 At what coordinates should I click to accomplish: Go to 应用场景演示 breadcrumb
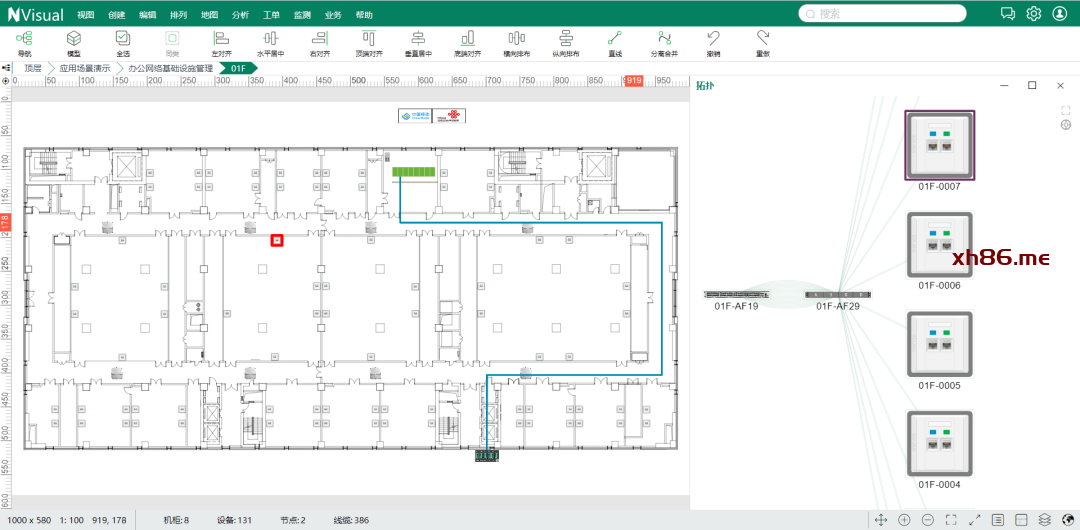tap(85, 68)
